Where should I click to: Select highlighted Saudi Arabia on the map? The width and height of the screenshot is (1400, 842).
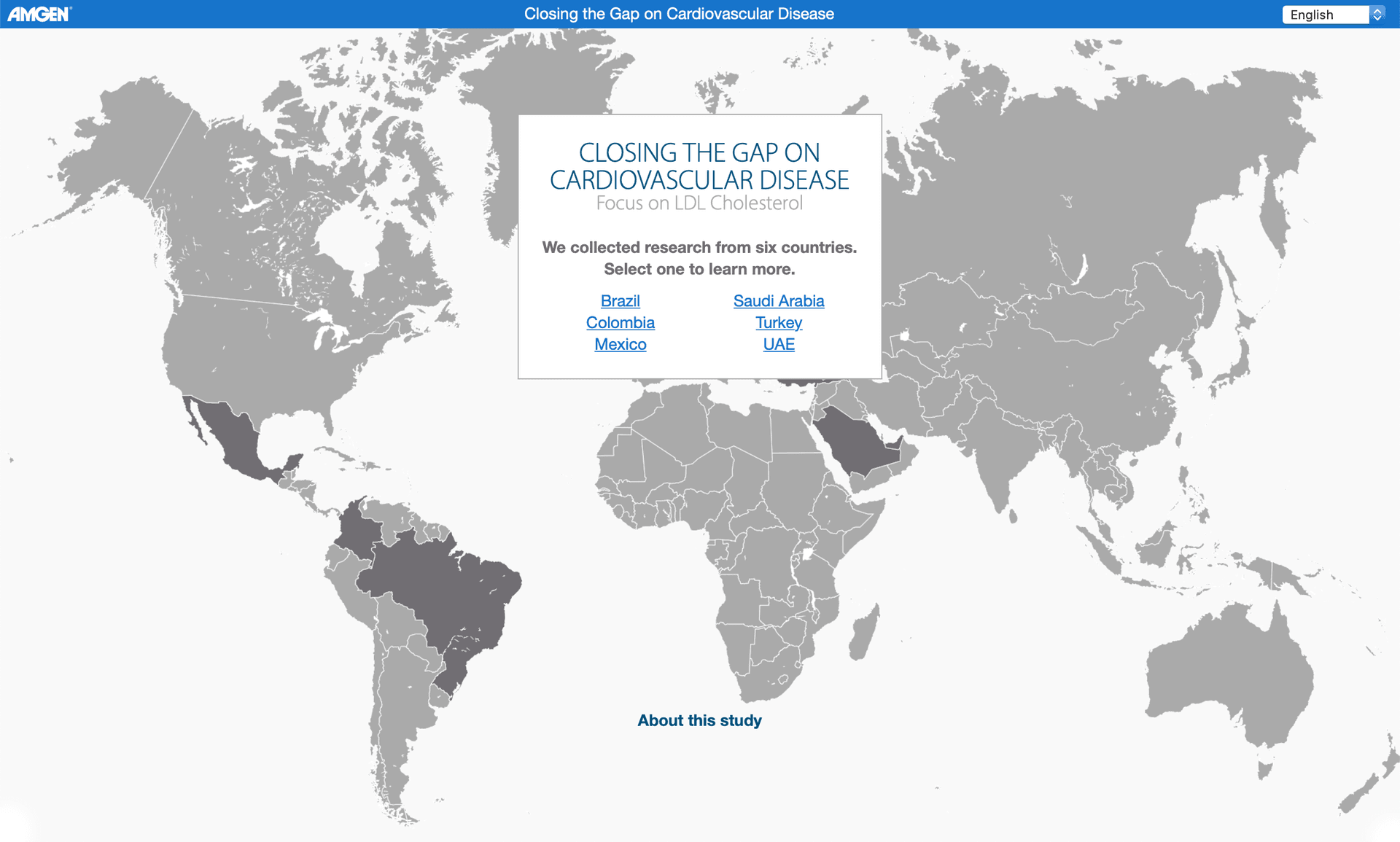[857, 441]
